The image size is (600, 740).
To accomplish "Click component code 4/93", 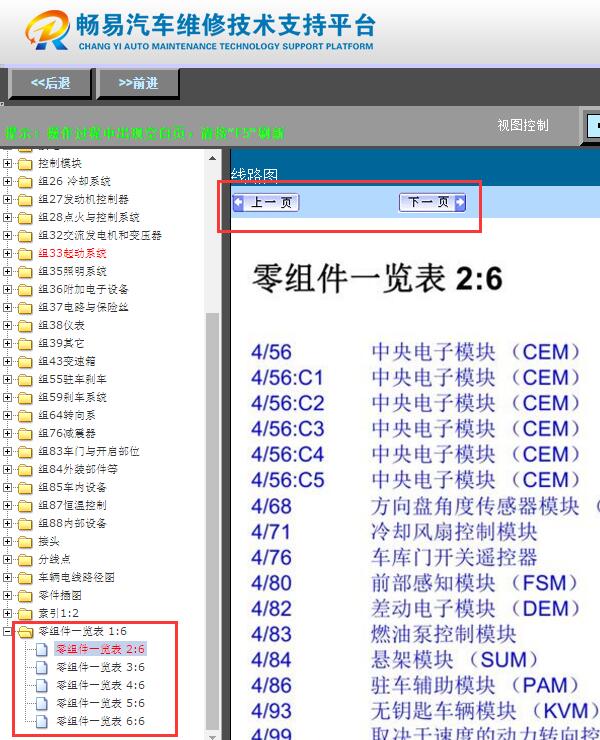I will (x=271, y=711).
